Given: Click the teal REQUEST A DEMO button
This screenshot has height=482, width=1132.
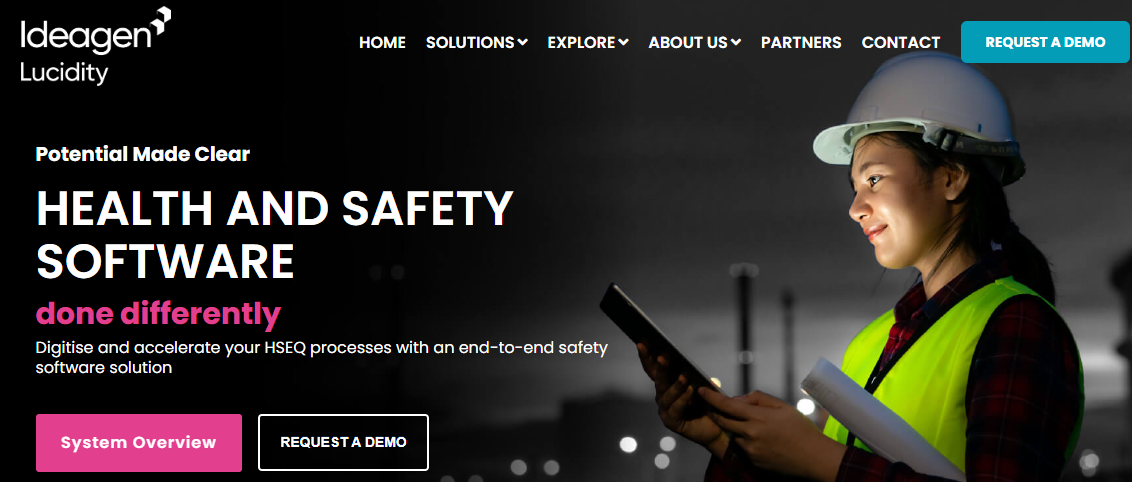Looking at the screenshot, I should point(1045,42).
